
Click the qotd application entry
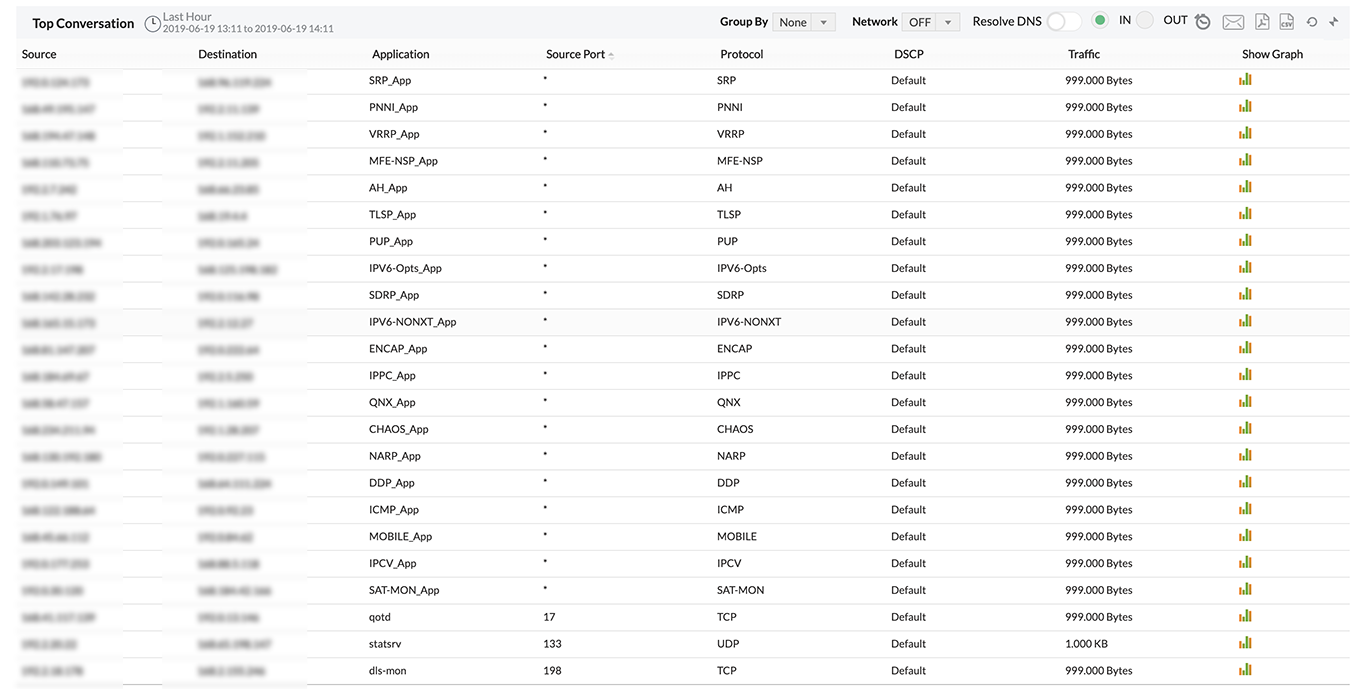380,617
